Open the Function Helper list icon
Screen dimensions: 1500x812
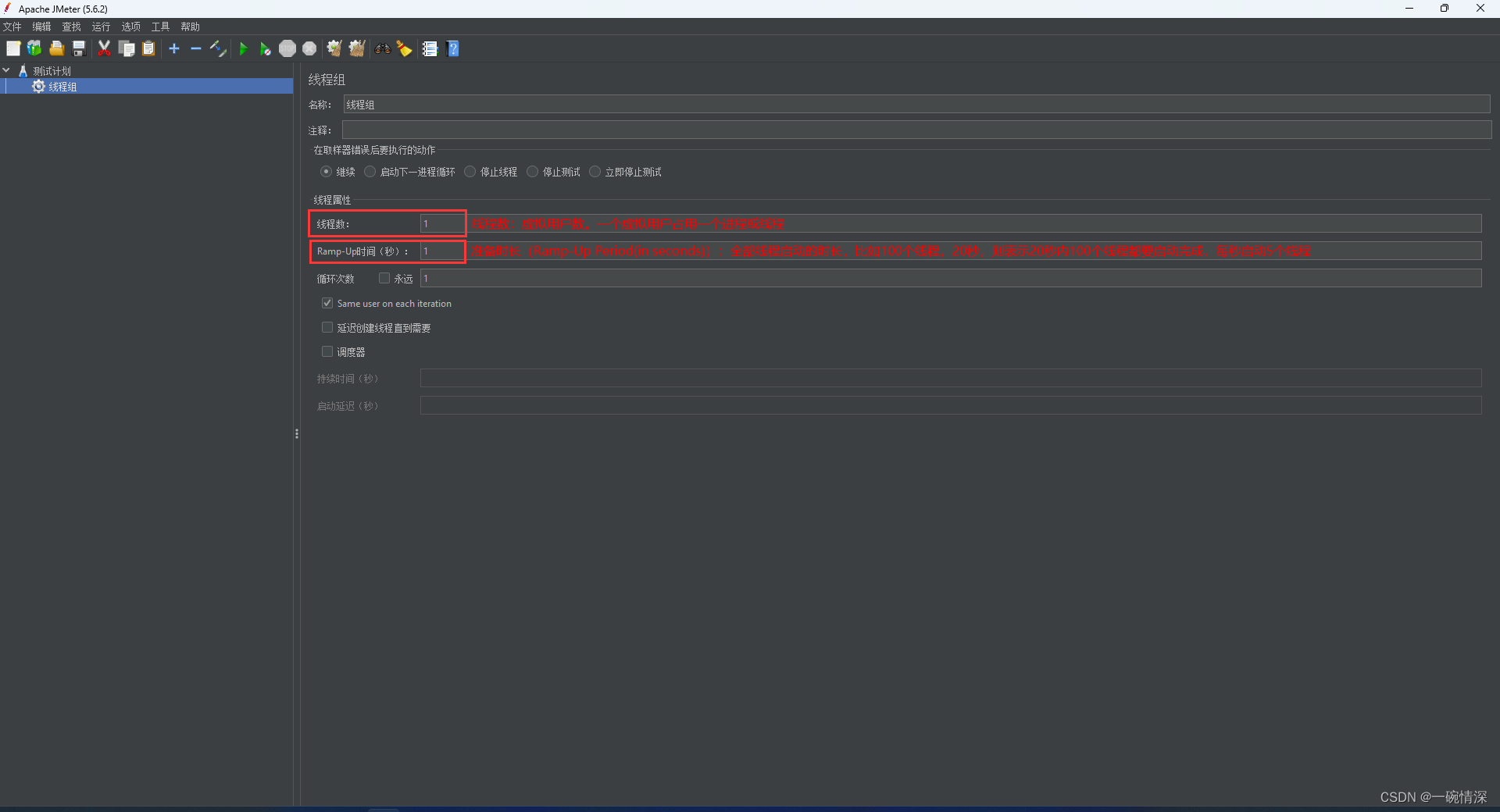[430, 48]
